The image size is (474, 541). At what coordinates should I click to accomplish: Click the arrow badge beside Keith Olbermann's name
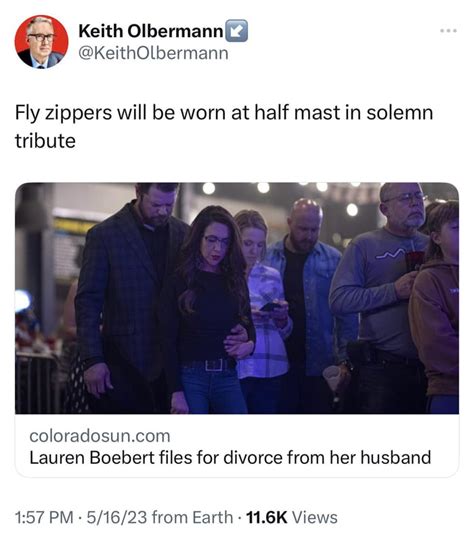tap(236, 31)
